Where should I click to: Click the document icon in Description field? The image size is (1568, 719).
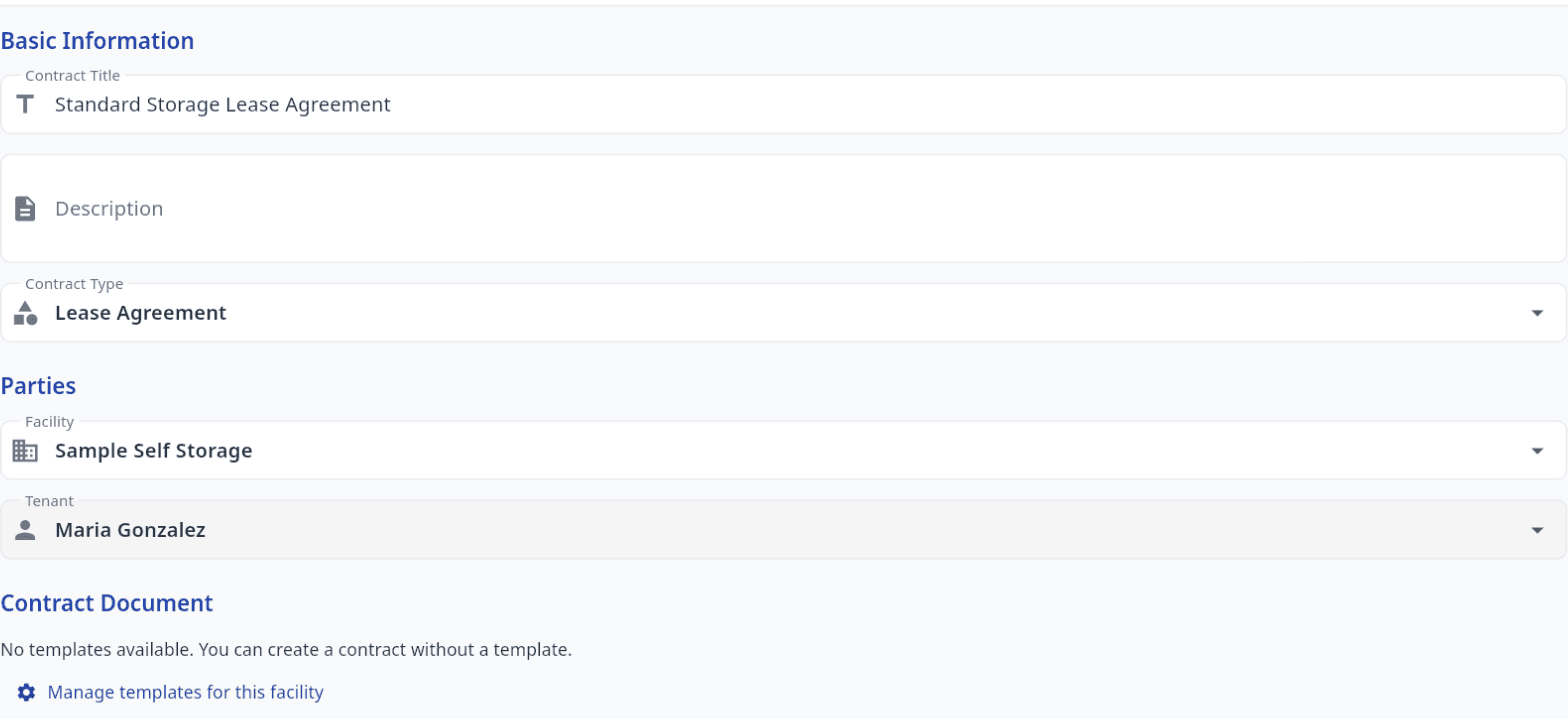(25, 208)
